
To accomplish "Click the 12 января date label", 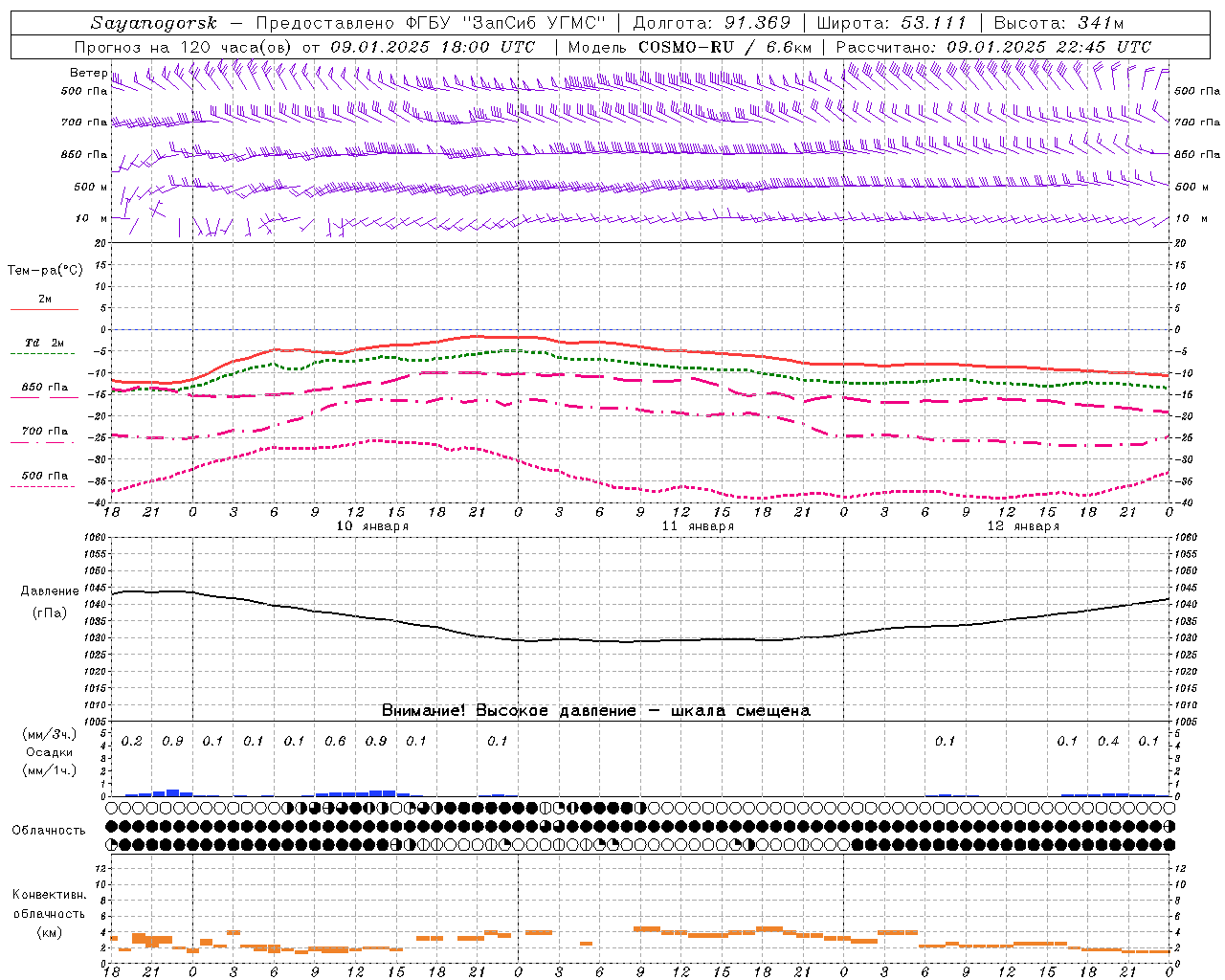I will tap(1023, 526).
